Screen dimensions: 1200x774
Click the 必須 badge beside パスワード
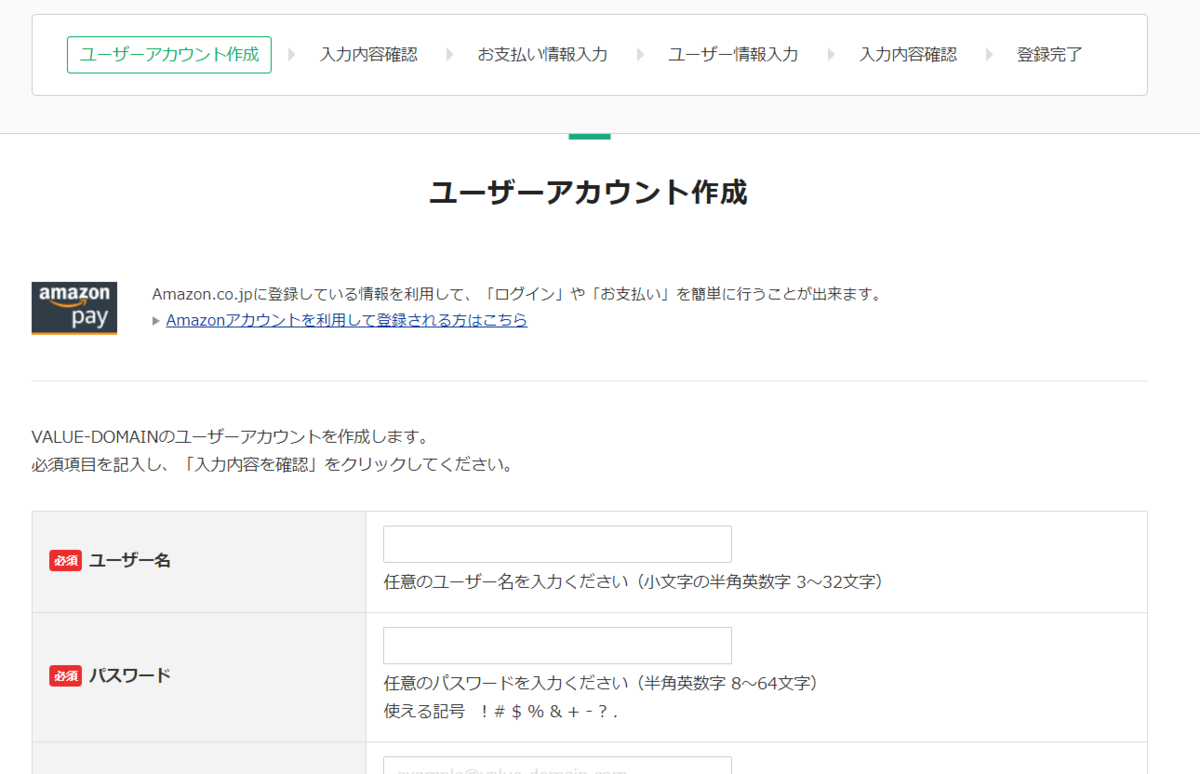[65, 676]
